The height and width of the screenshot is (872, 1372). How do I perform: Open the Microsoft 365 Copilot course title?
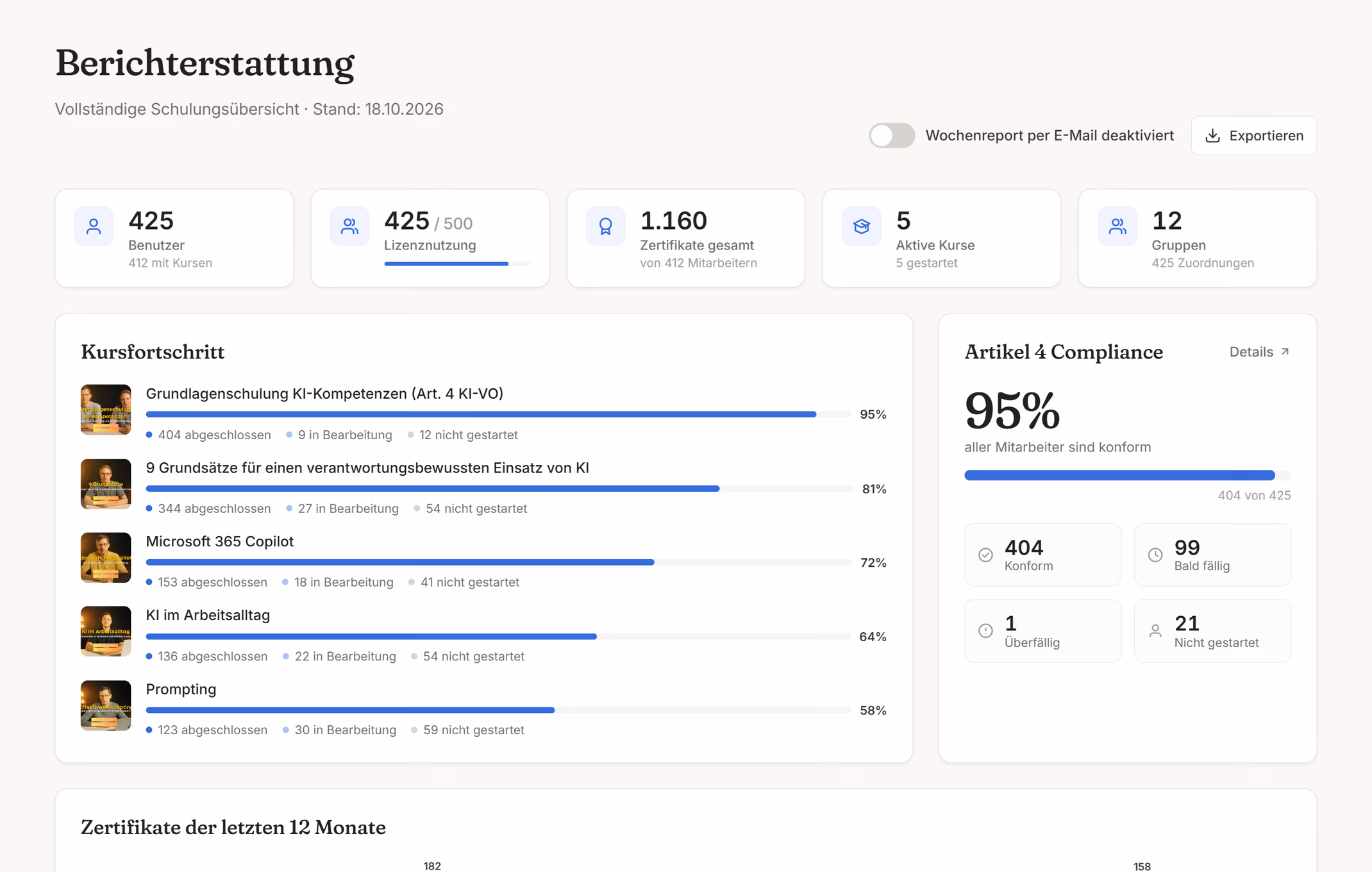pyautogui.click(x=219, y=541)
